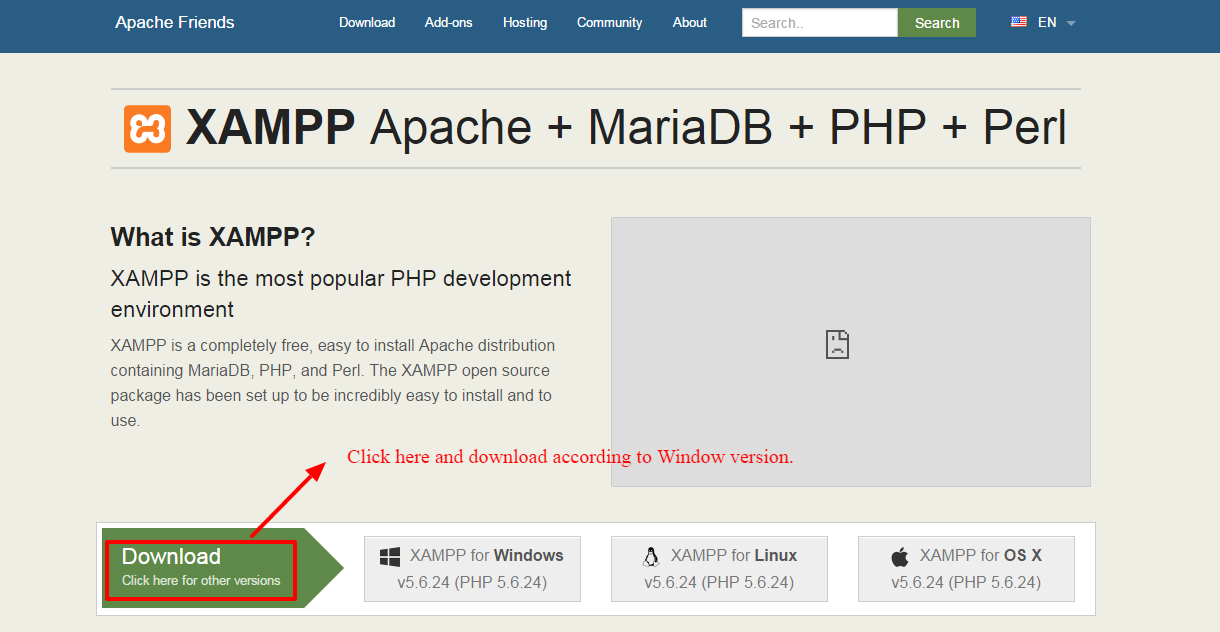Focus the Search text field
The height and width of the screenshot is (632, 1220).
(x=819, y=22)
